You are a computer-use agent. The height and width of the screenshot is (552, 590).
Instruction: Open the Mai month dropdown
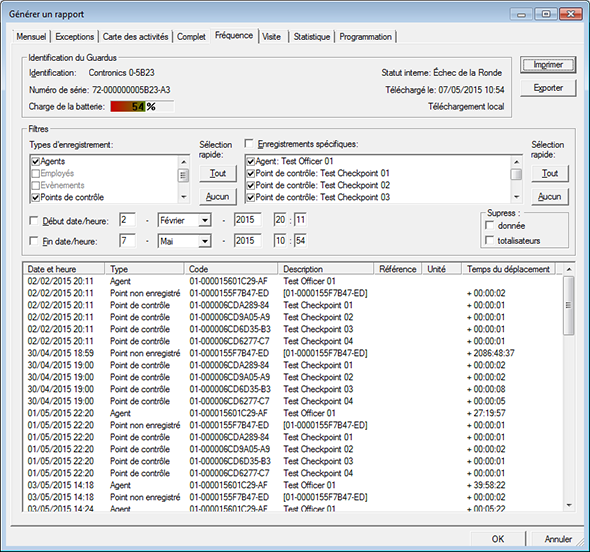pos(204,241)
